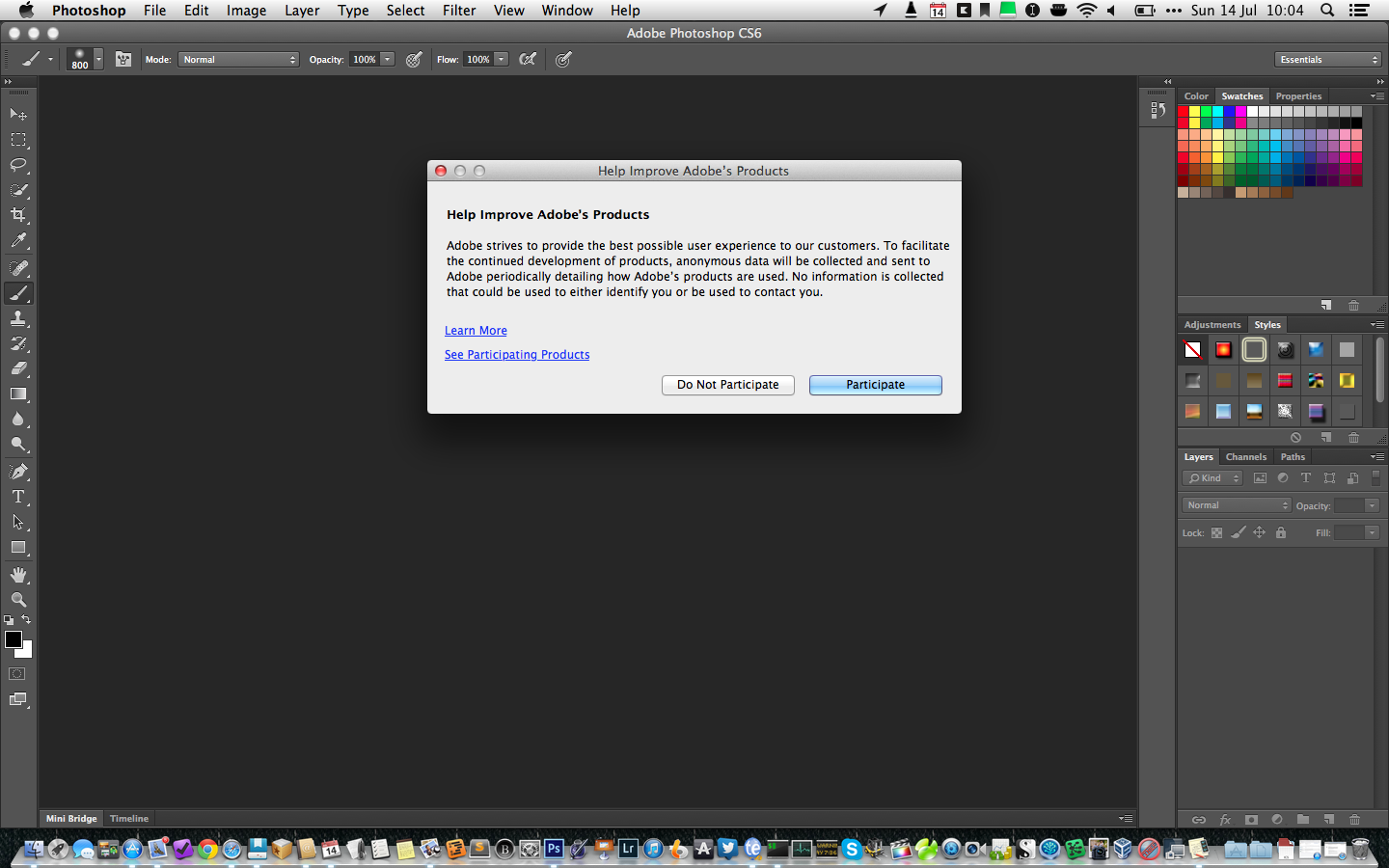Open the Filter menu
This screenshot has height=868, width=1389.
tap(459, 11)
